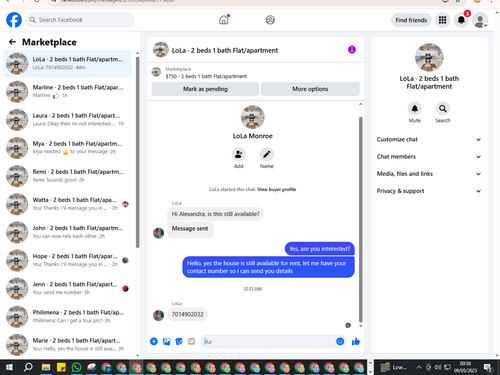Focus the Aa message input field
The height and width of the screenshot is (375, 500).
(x=268, y=341)
